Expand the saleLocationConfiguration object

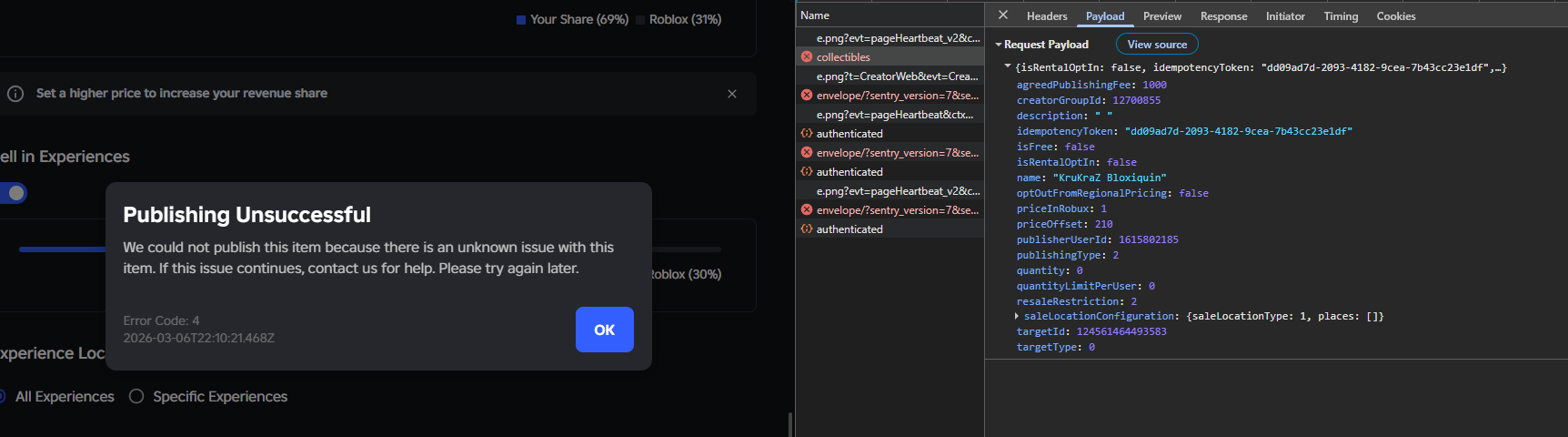point(1017,316)
